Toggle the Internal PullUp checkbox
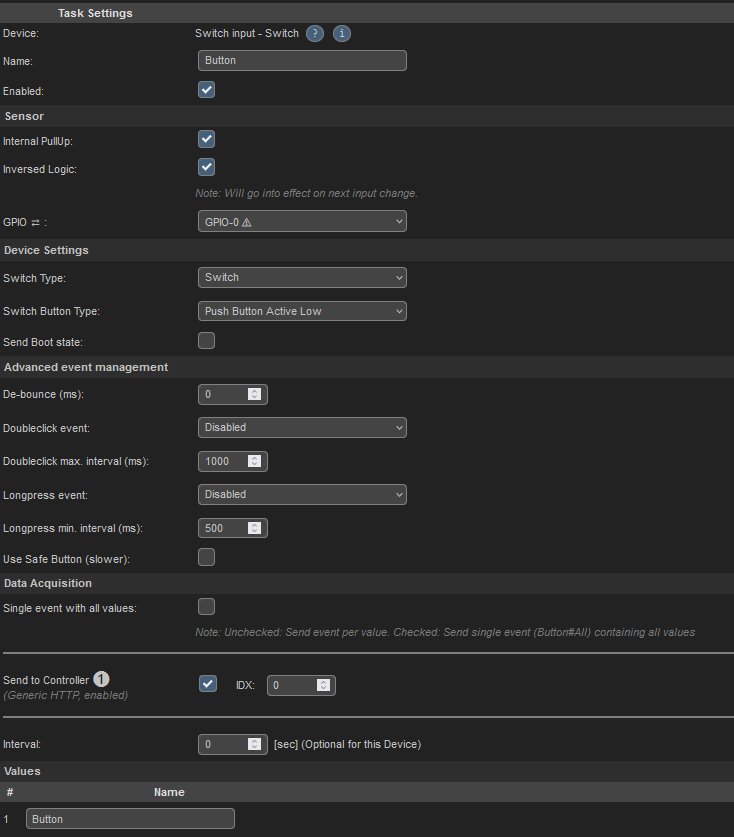The image size is (734, 837). point(207,139)
